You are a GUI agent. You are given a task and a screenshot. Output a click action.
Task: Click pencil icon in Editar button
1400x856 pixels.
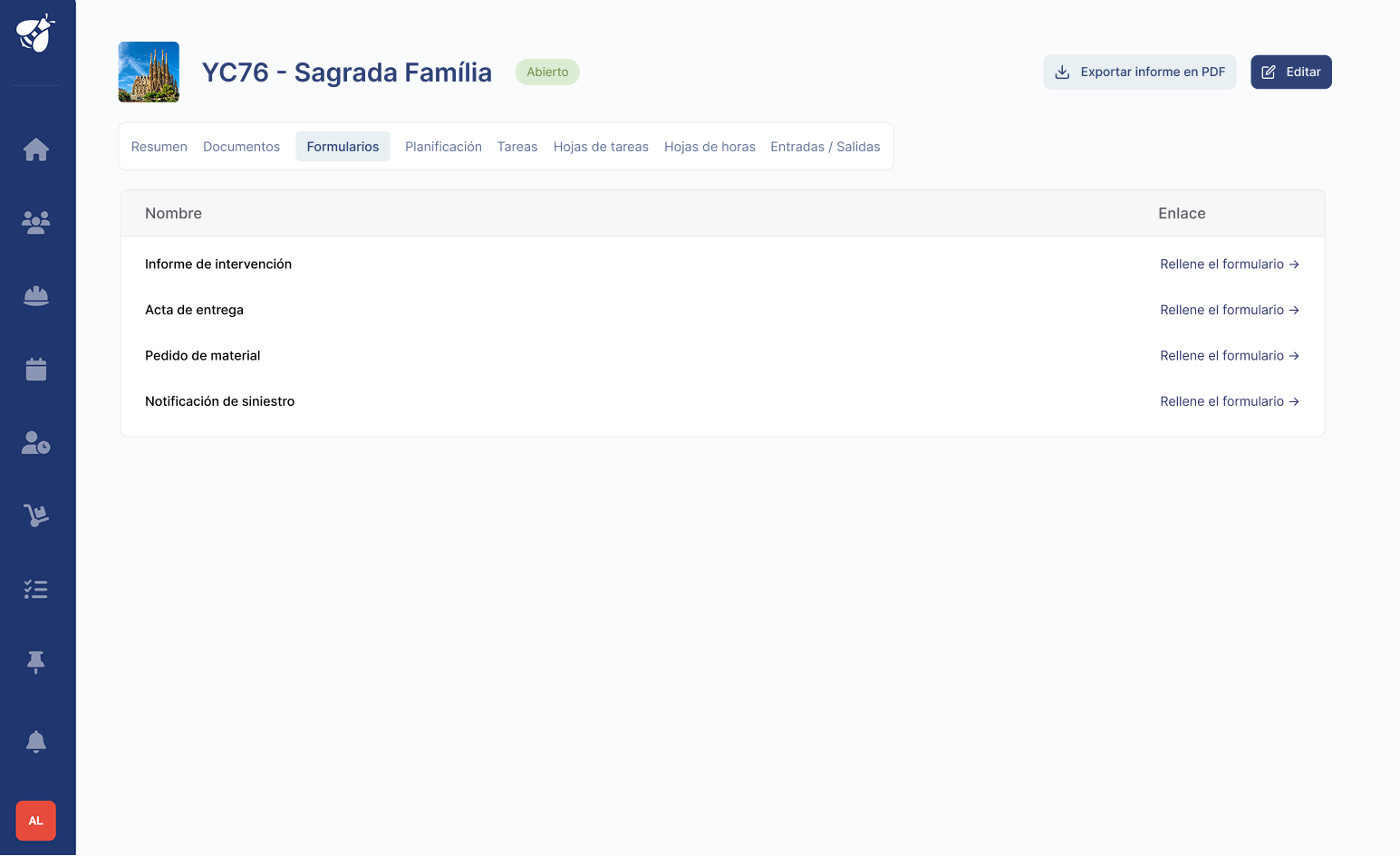coord(1269,72)
